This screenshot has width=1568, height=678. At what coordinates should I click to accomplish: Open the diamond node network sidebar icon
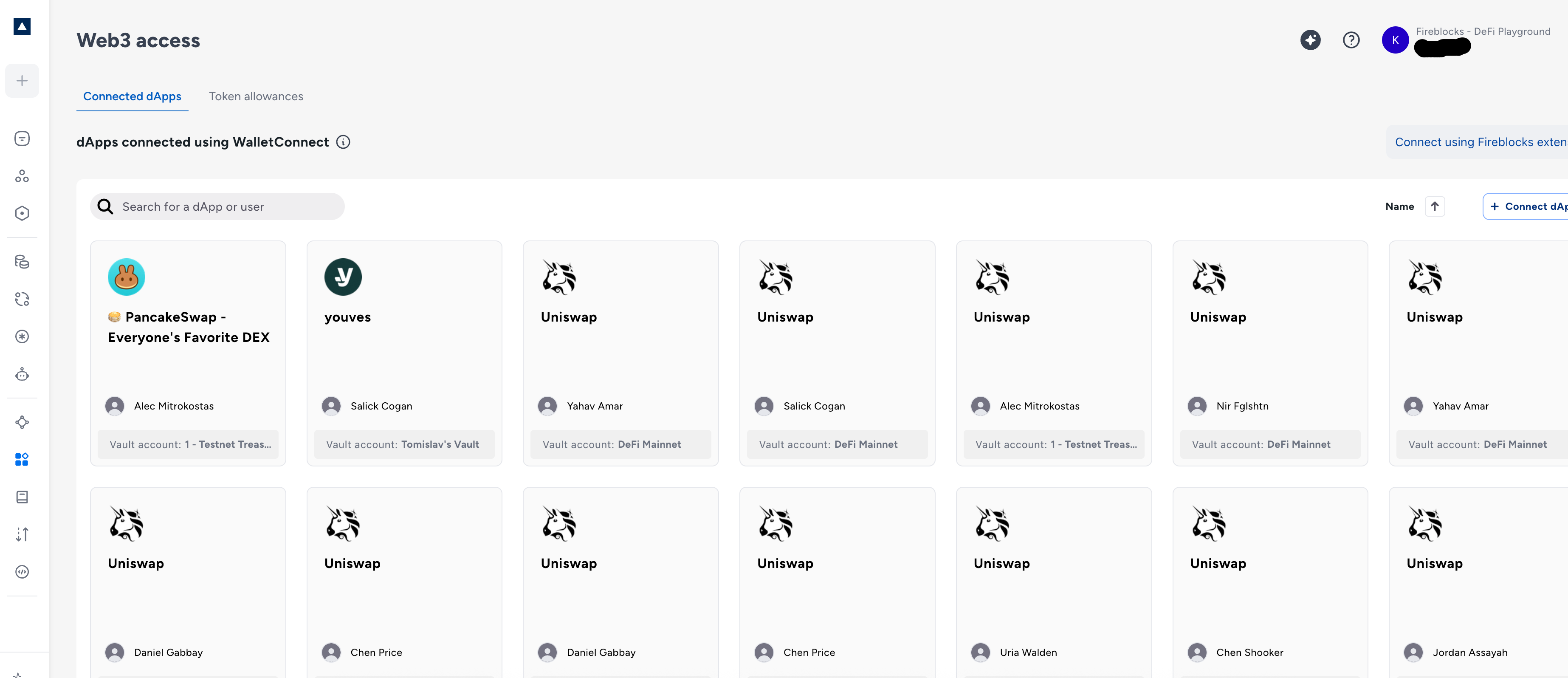tap(22, 422)
